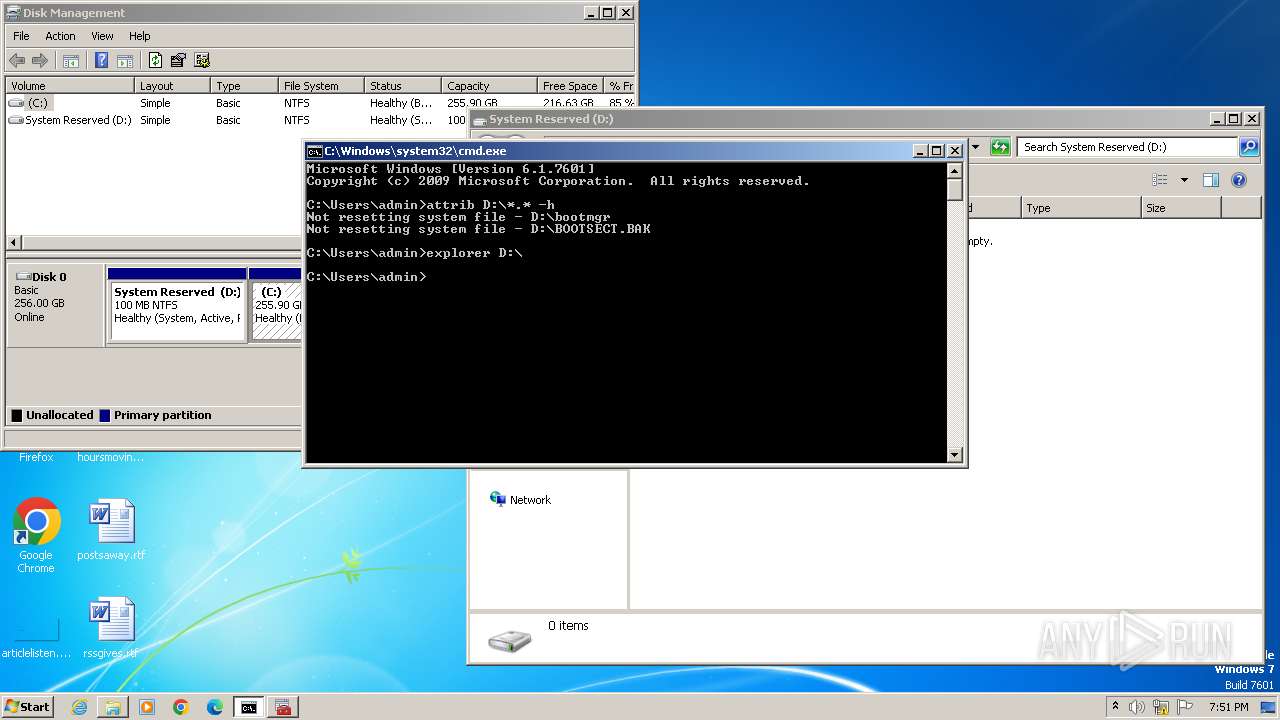
Task: Open the volume control in system tray
Action: [x=1137, y=707]
